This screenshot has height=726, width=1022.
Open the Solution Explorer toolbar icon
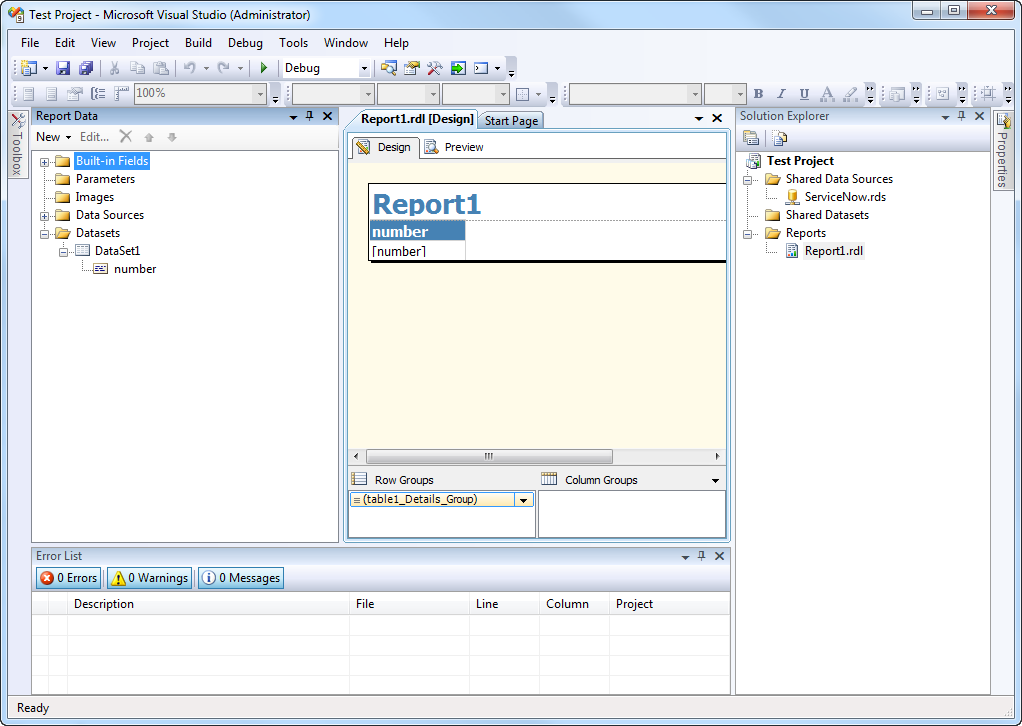click(388, 68)
